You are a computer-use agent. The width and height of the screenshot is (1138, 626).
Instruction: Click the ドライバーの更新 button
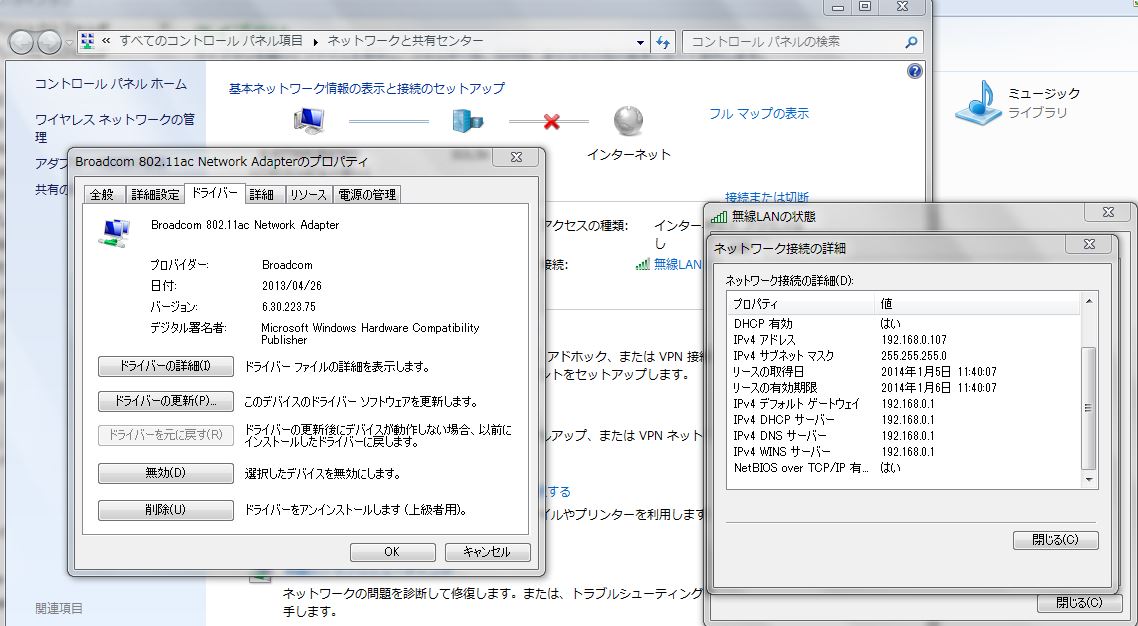[165, 401]
